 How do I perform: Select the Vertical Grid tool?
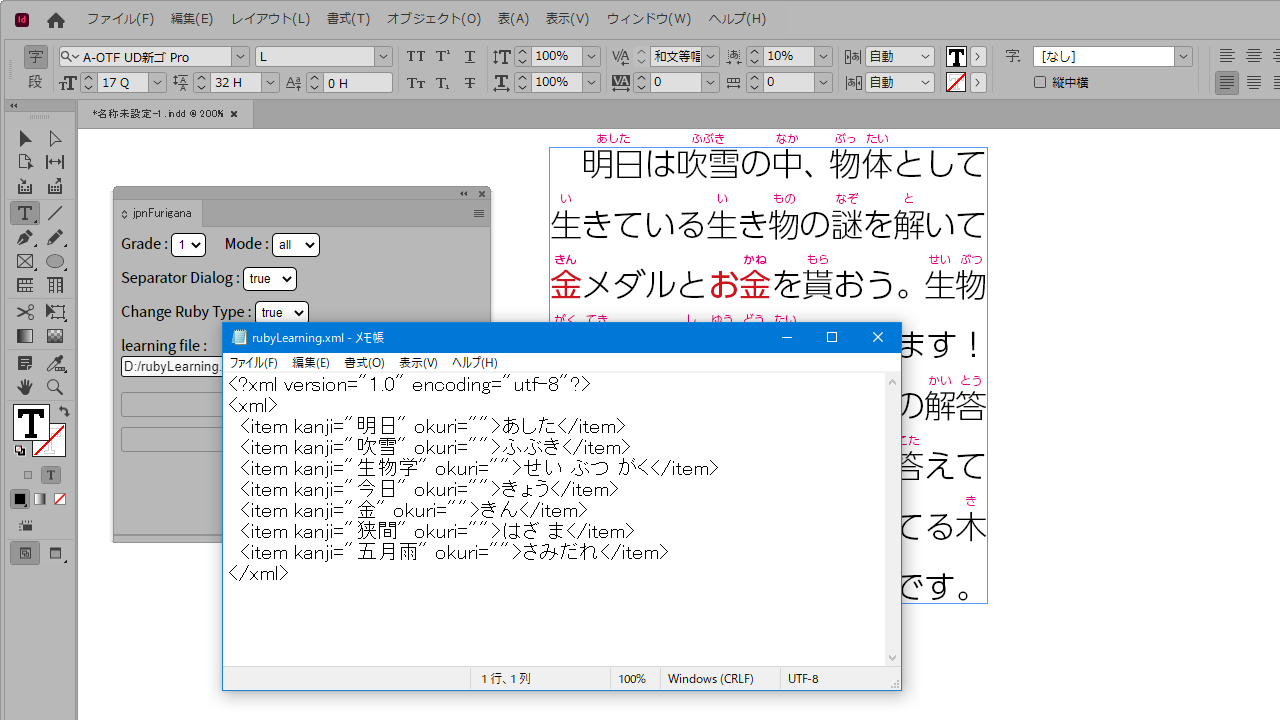55,286
